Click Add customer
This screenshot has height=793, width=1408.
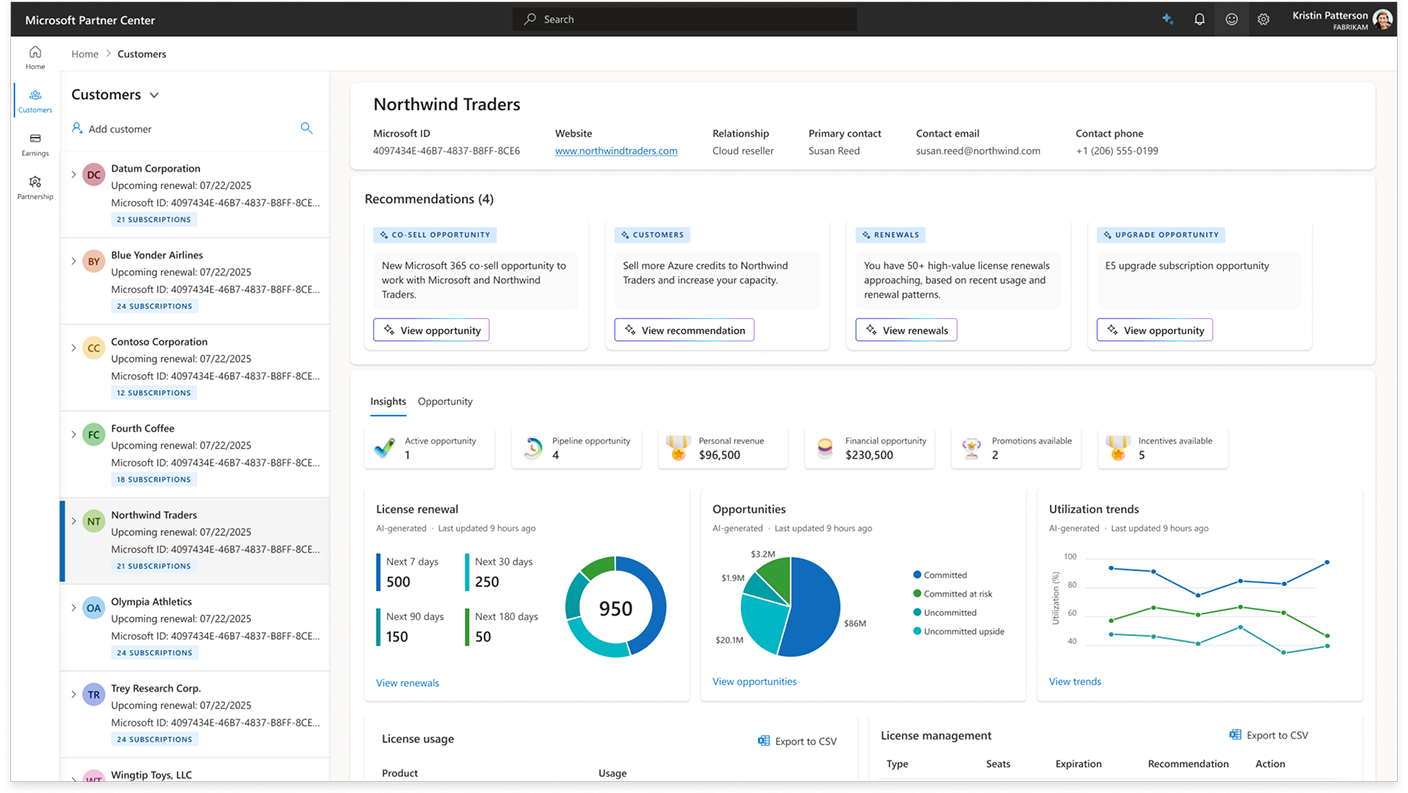click(x=111, y=129)
